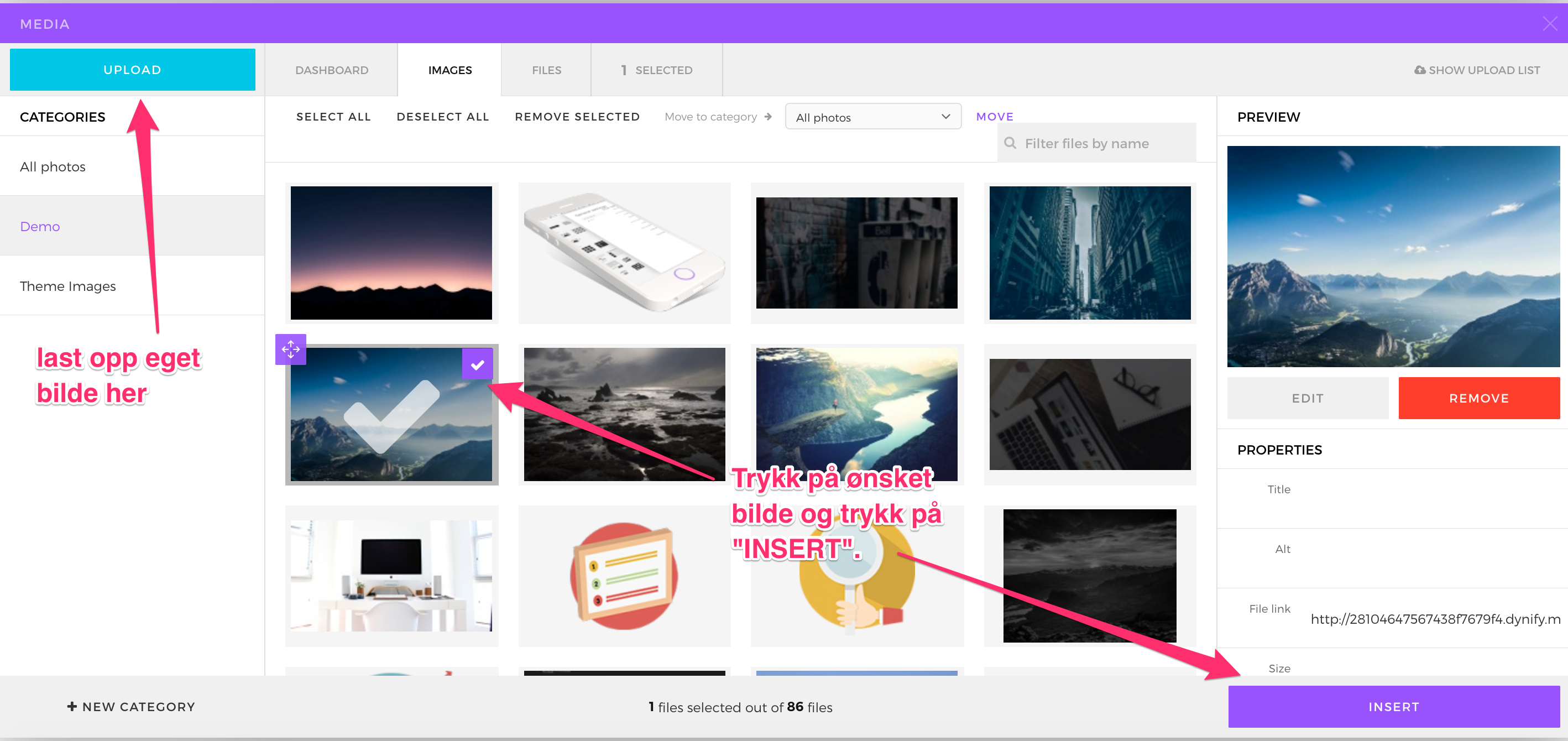
Task: Select the Demo category
Action: (x=132, y=226)
